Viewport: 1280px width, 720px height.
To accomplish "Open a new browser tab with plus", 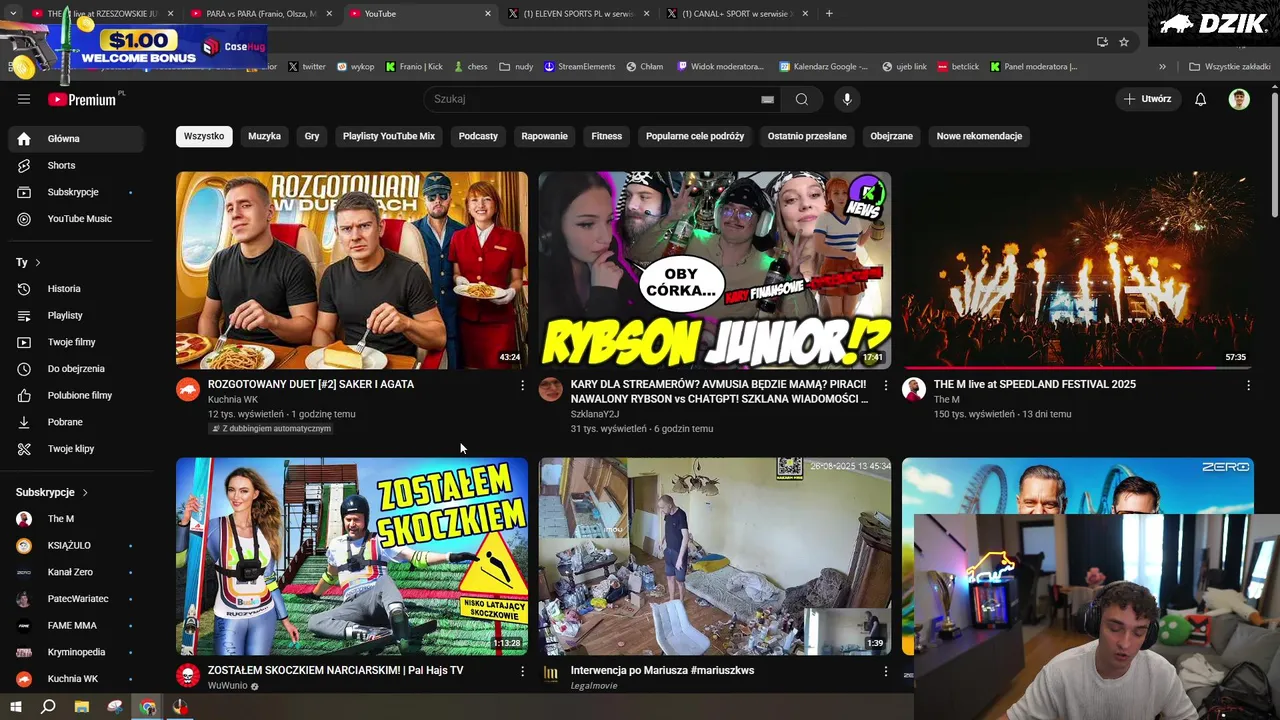I will (829, 14).
